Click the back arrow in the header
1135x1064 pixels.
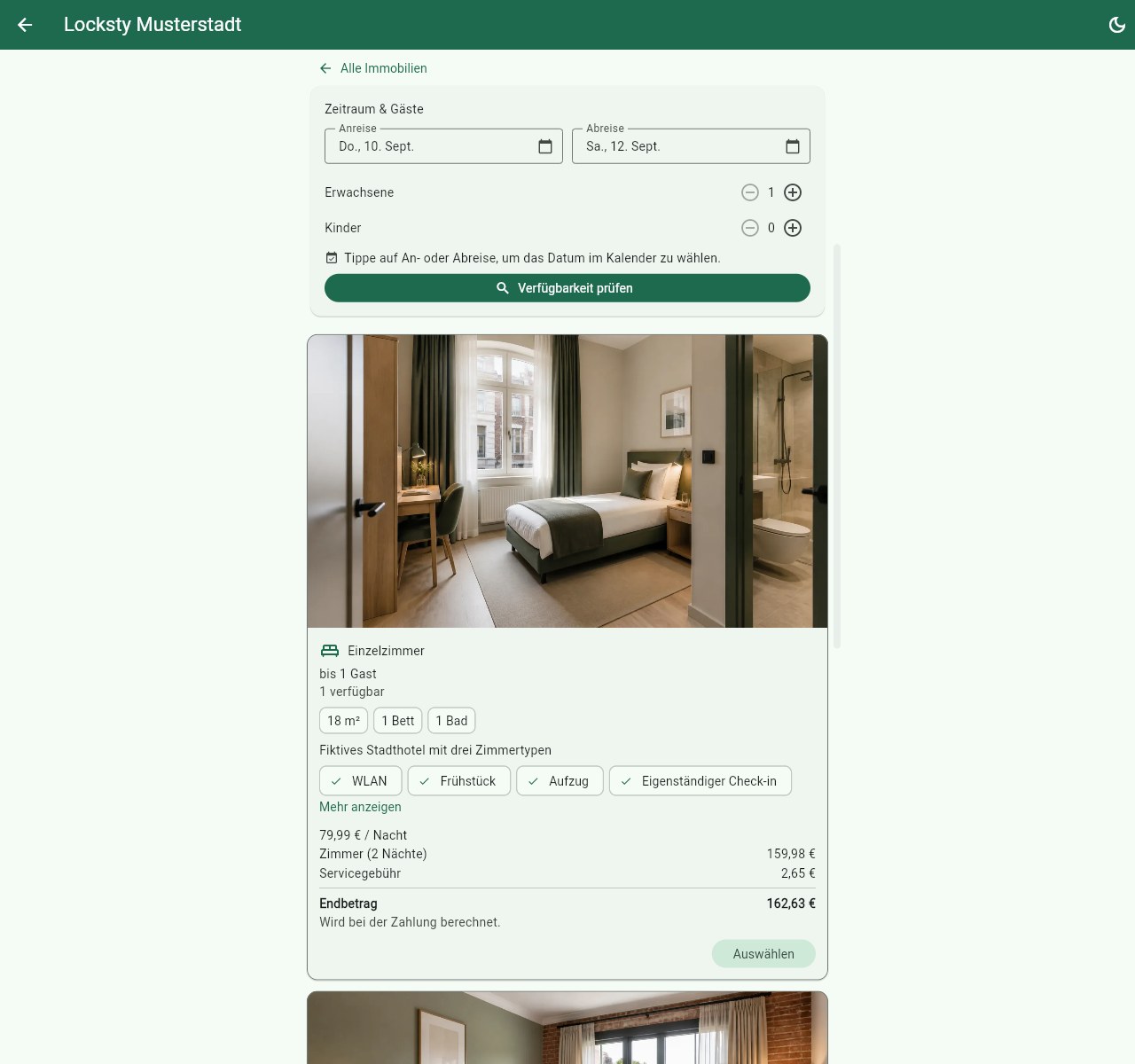25,25
